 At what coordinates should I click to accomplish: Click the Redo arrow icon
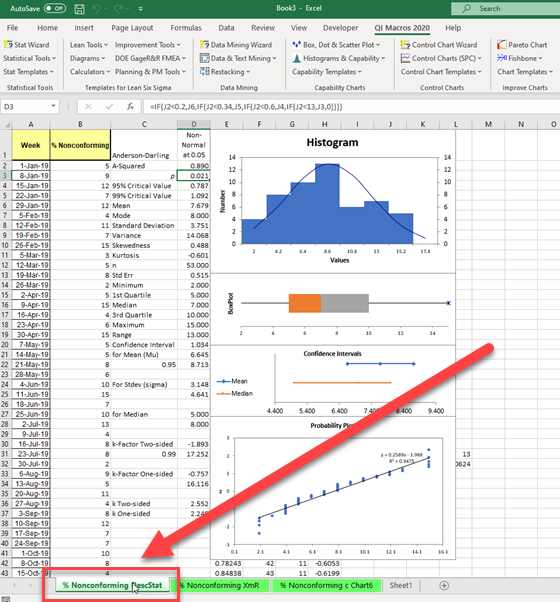pyautogui.click(x=119, y=8)
